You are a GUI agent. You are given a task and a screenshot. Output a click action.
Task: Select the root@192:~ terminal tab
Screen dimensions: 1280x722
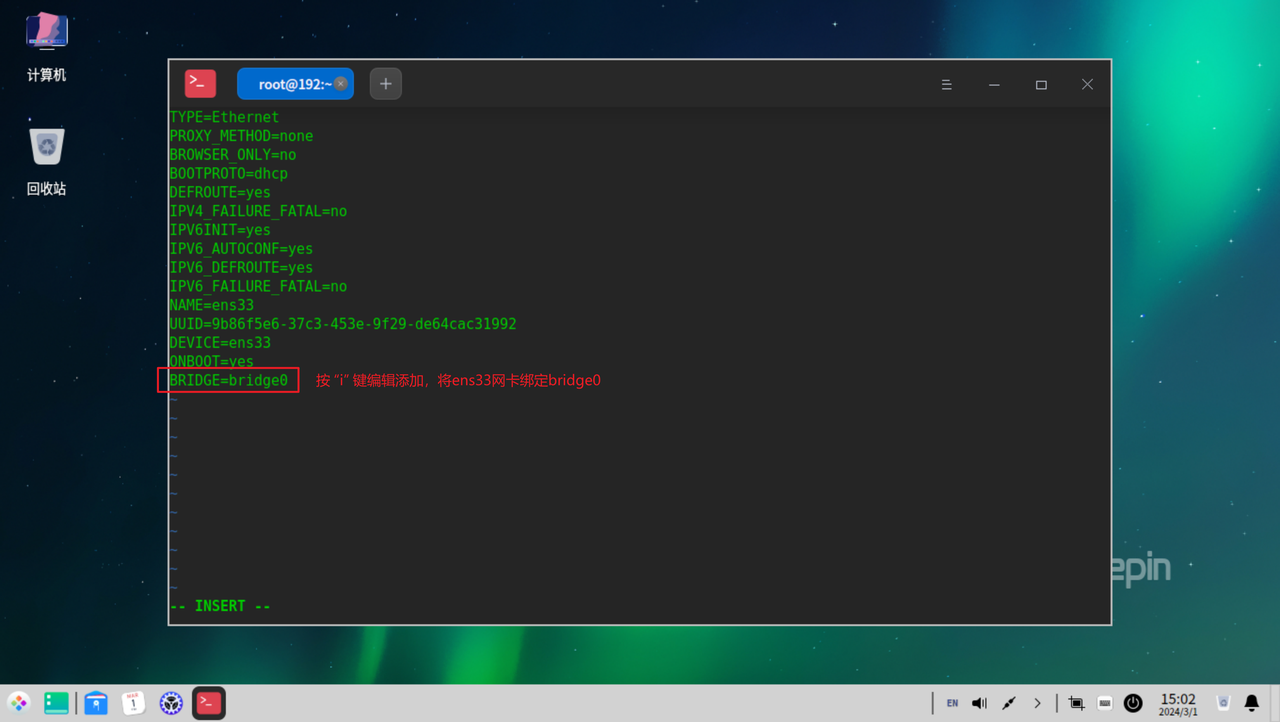coord(288,85)
